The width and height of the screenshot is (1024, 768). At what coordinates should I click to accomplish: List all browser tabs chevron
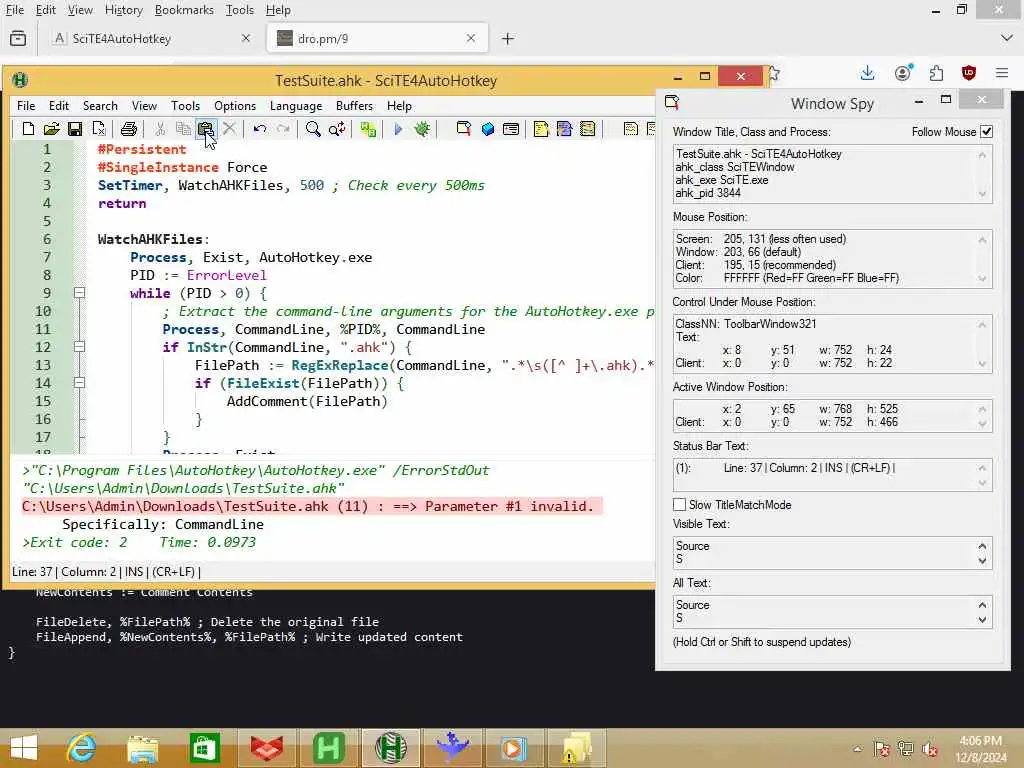(1006, 39)
